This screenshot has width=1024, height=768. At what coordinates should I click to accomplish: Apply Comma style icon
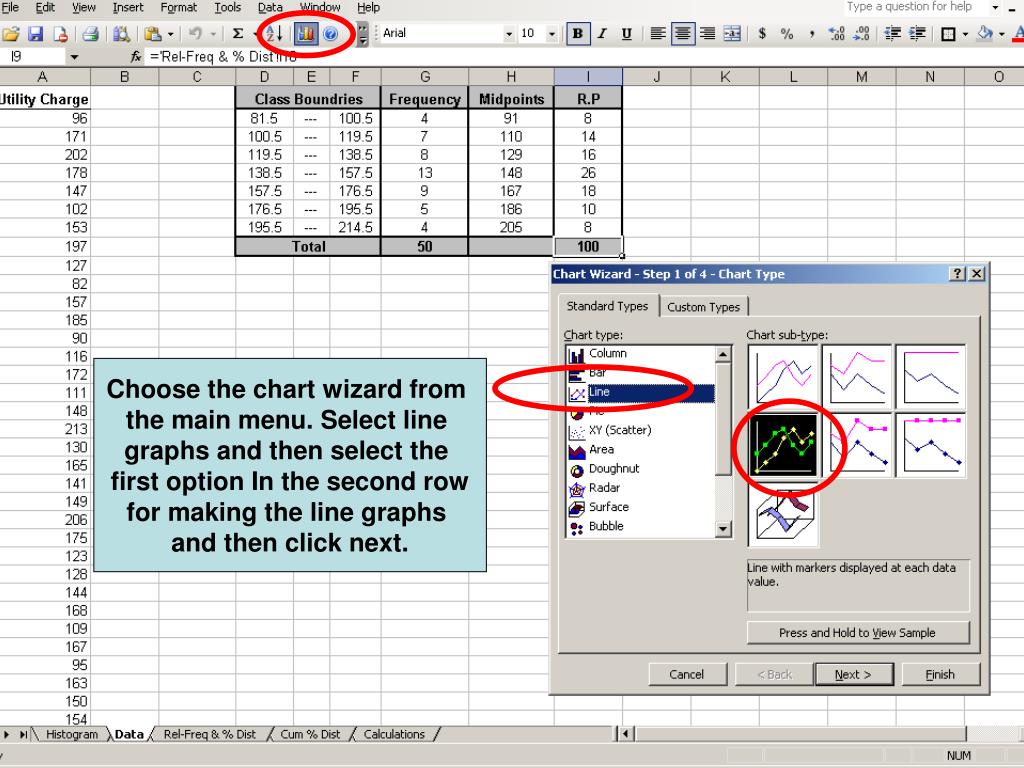(x=812, y=33)
